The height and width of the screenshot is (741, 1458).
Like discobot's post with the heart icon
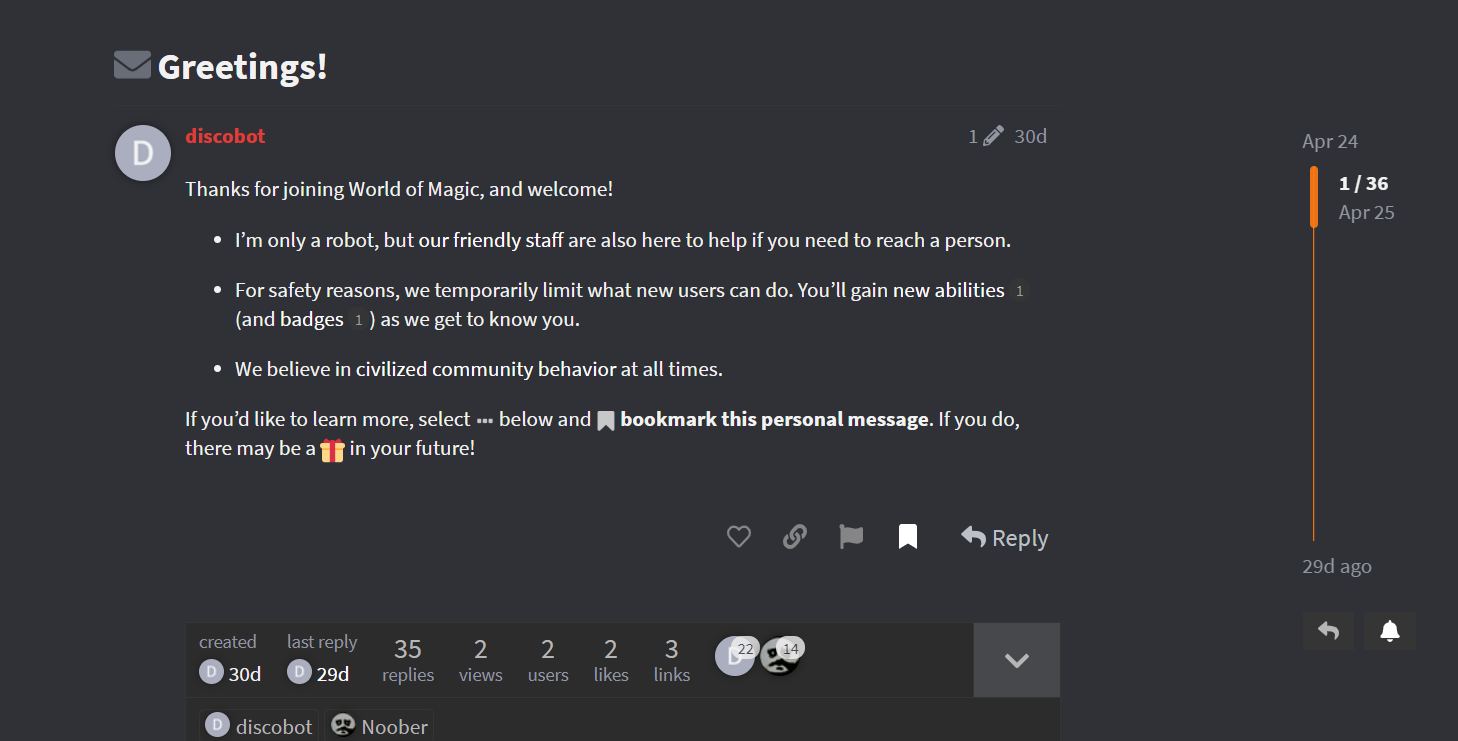click(738, 537)
